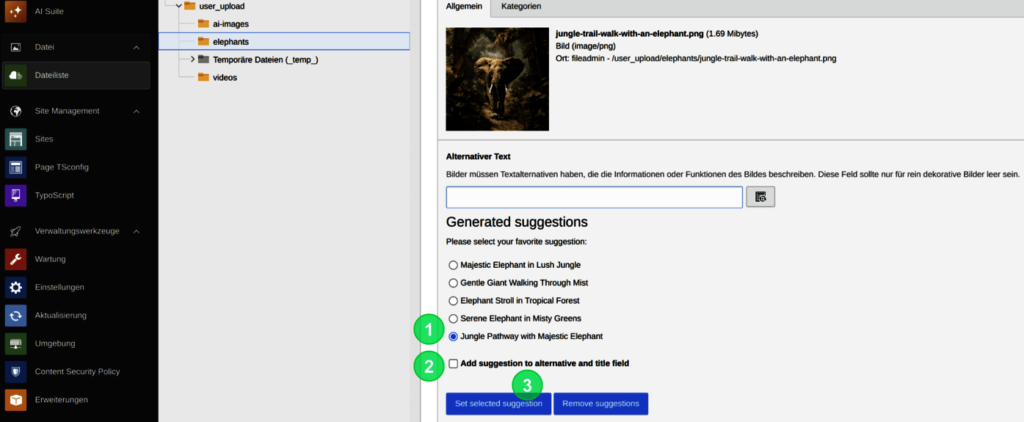Open the Einstellungen gear icon
This screenshot has width=1024, height=422.
click(x=16, y=287)
